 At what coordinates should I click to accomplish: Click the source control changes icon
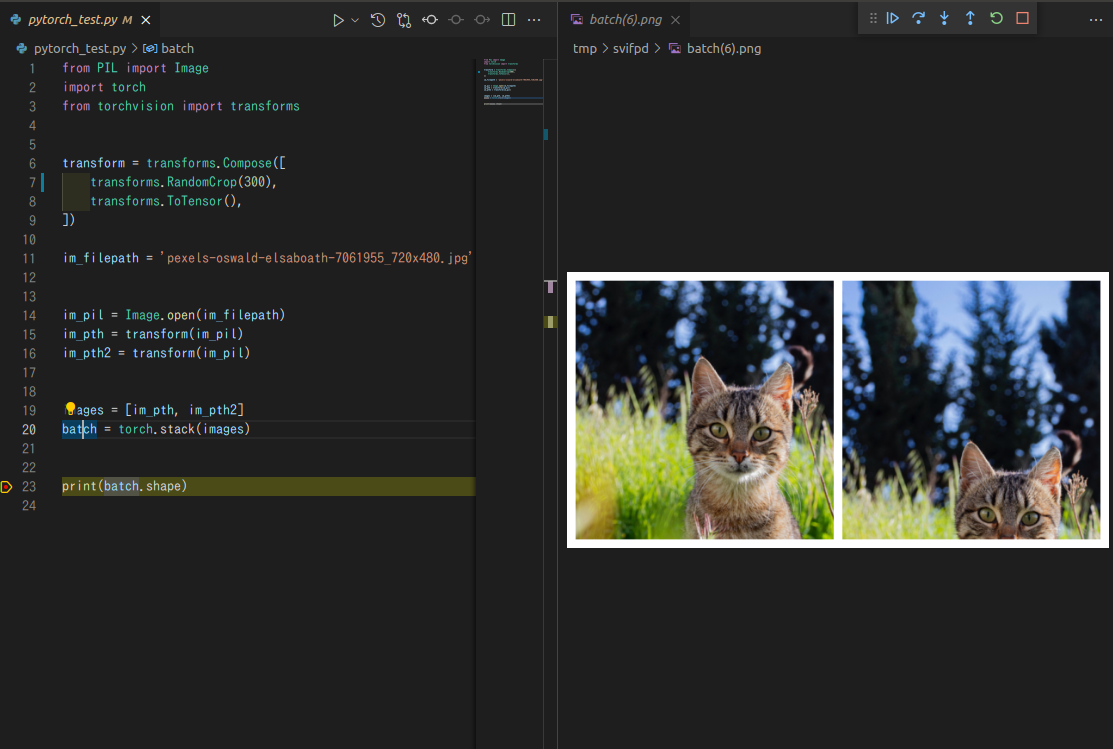coord(404,20)
